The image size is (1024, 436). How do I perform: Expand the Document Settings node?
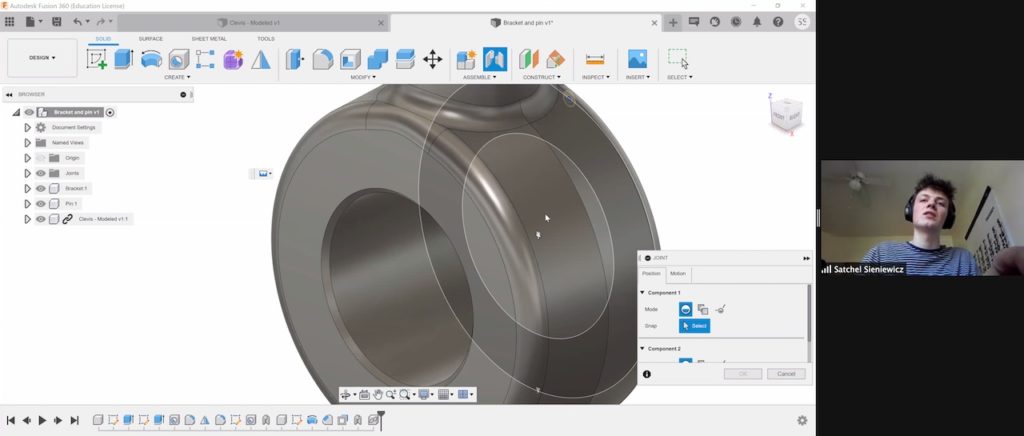(x=28, y=128)
